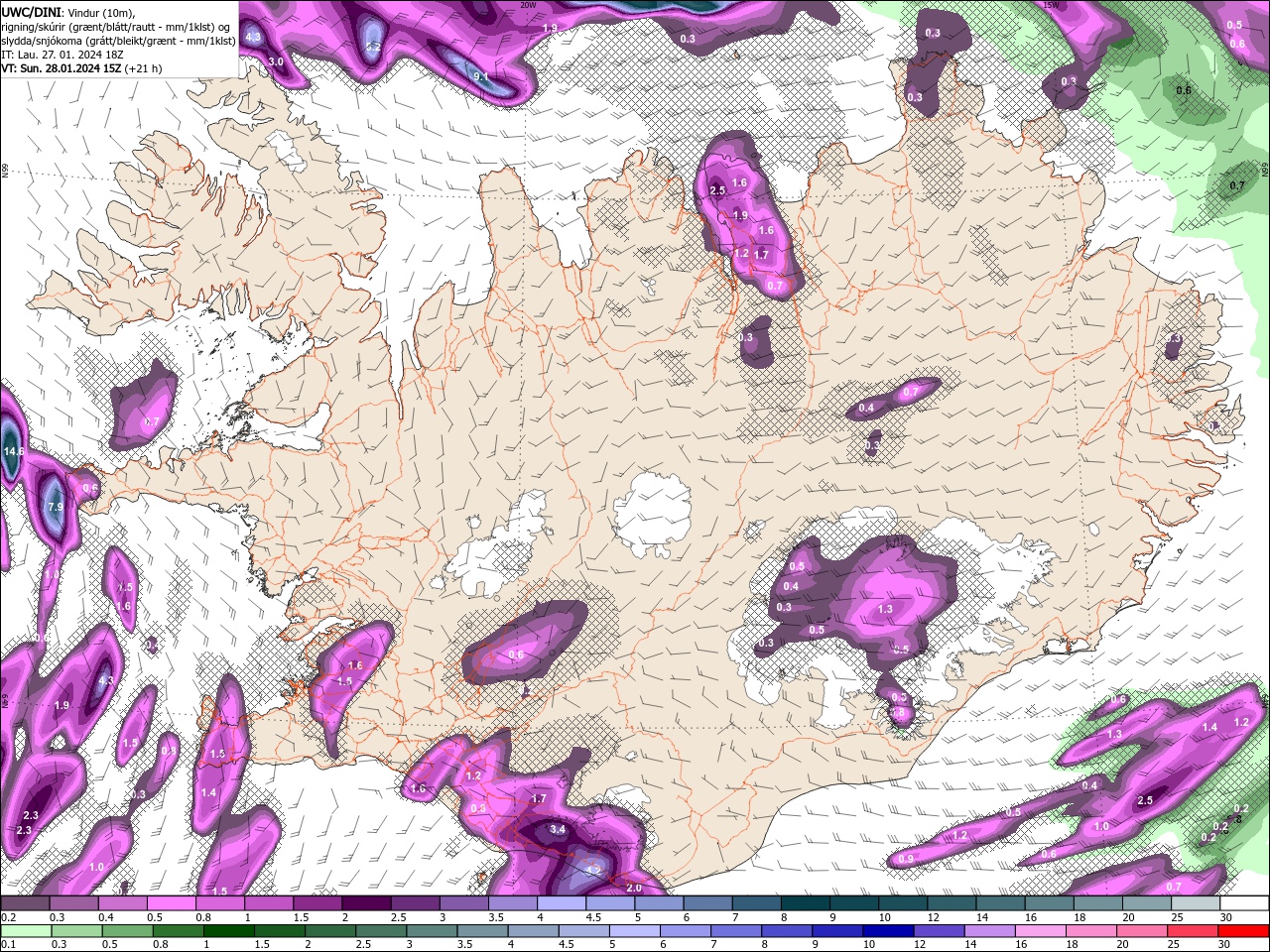Click the UWC/DINI title in the header box
Viewport: 1270px width, 952px height.
32,11
